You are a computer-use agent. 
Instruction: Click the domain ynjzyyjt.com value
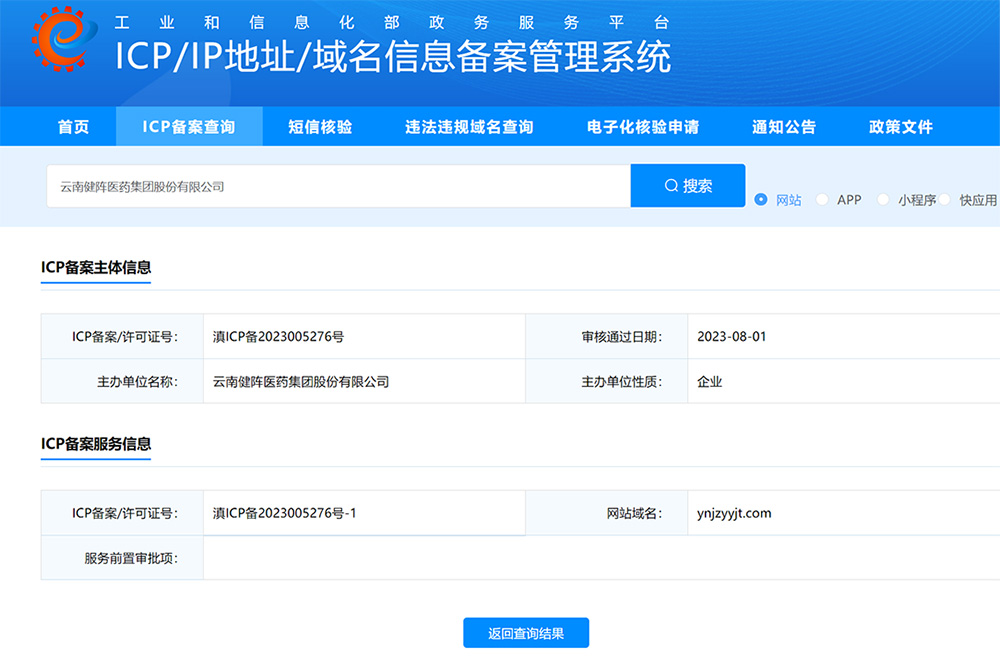734,513
